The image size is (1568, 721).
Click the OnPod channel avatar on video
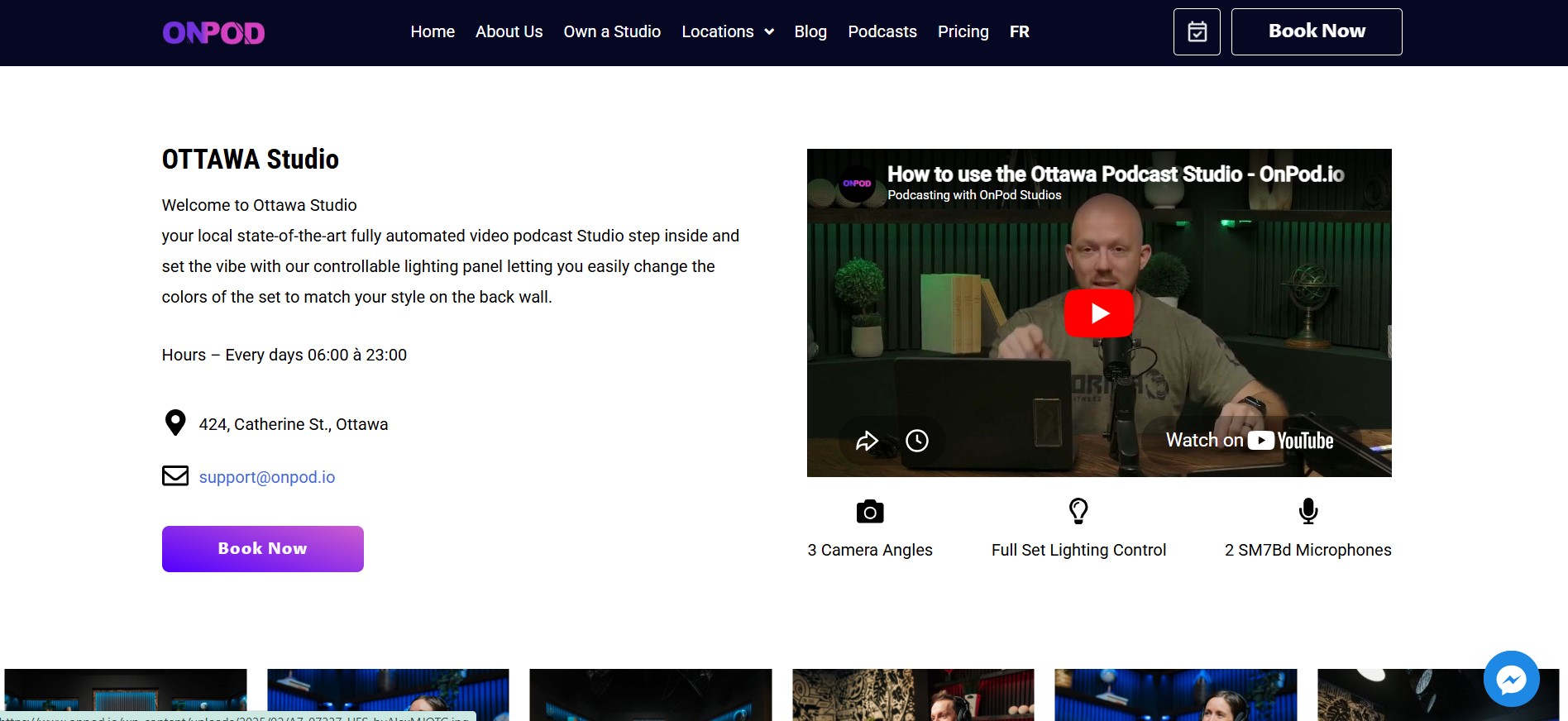click(857, 184)
